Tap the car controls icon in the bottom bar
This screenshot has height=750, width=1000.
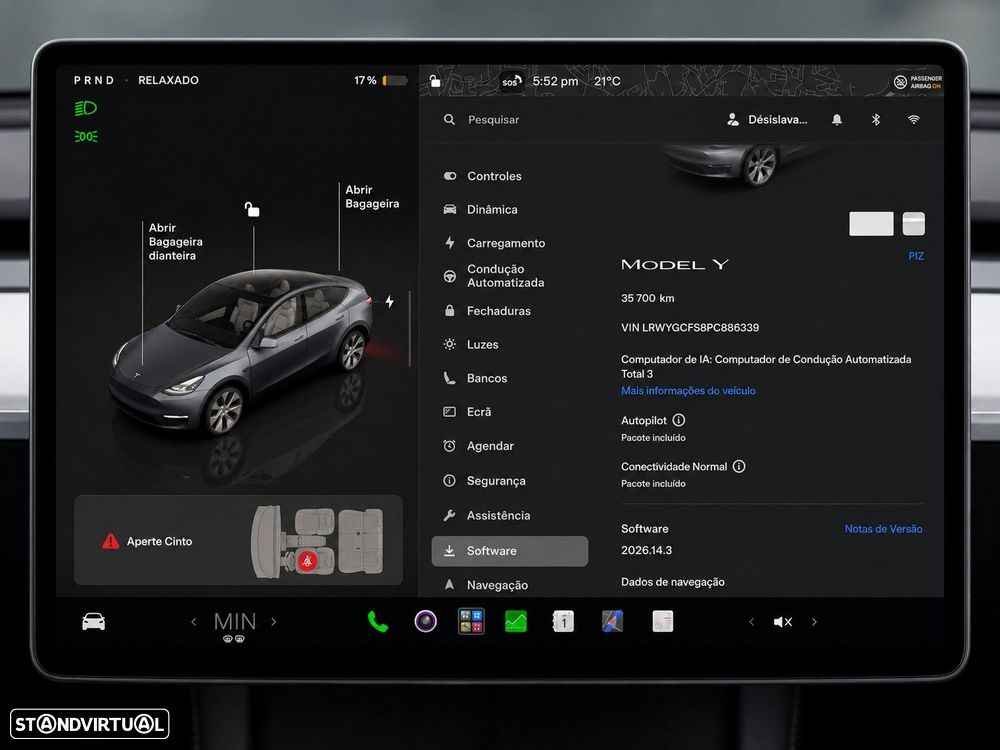(x=94, y=622)
